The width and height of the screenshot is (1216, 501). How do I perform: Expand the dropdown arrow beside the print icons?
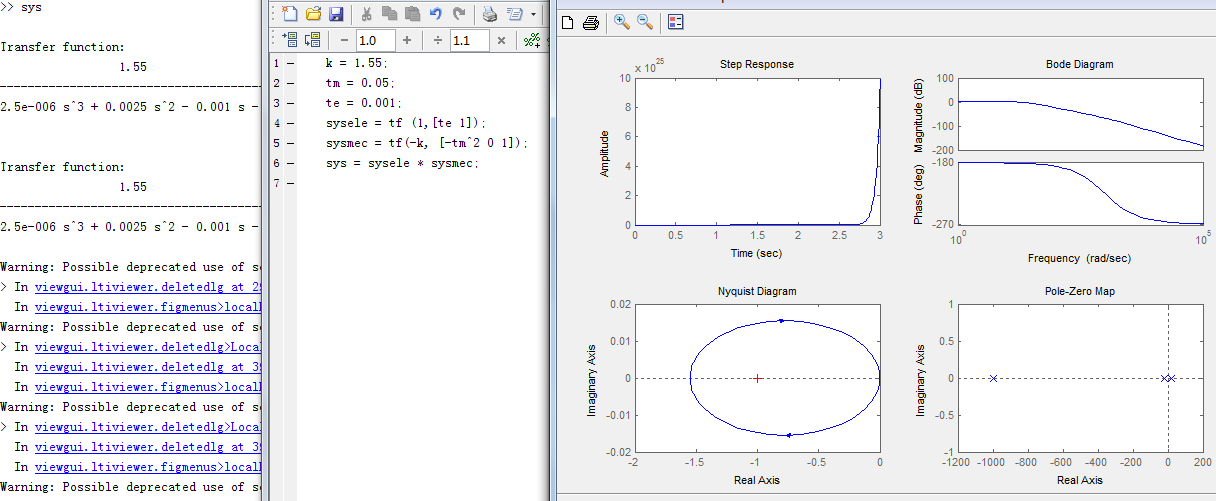point(533,14)
